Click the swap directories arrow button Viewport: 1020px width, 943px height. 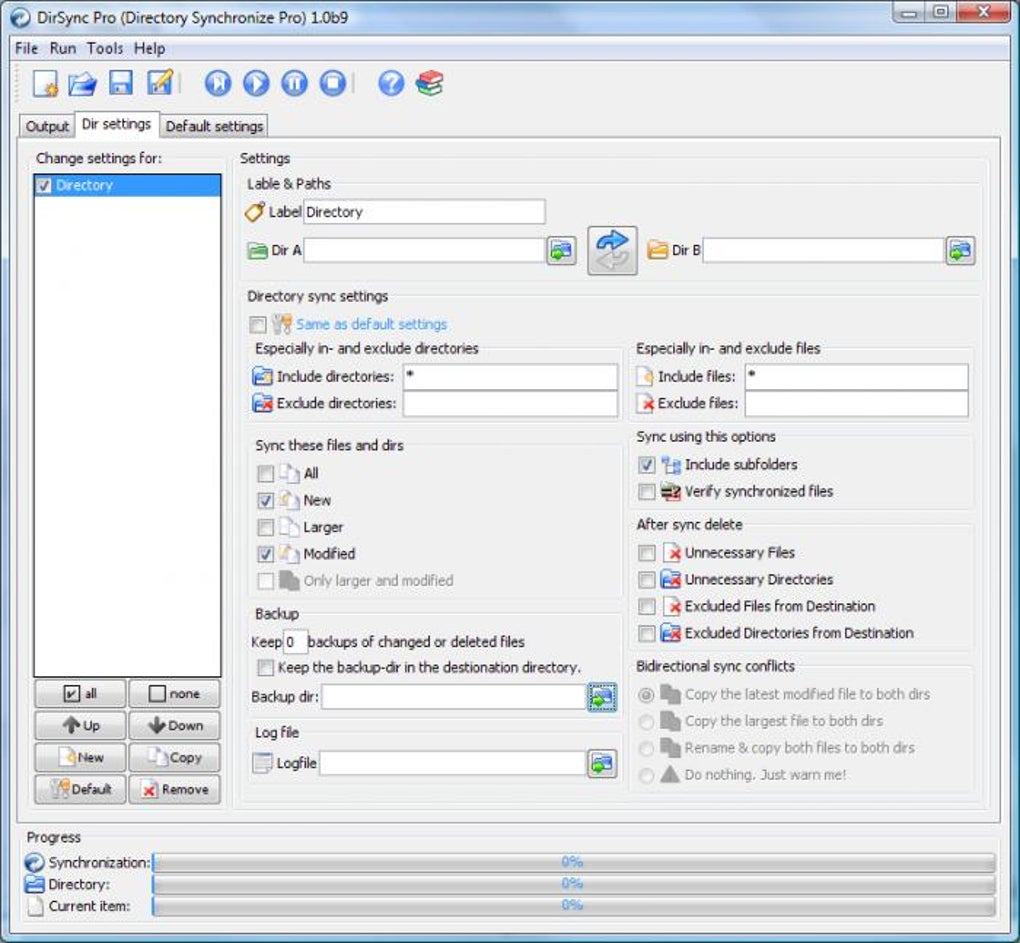coord(612,250)
